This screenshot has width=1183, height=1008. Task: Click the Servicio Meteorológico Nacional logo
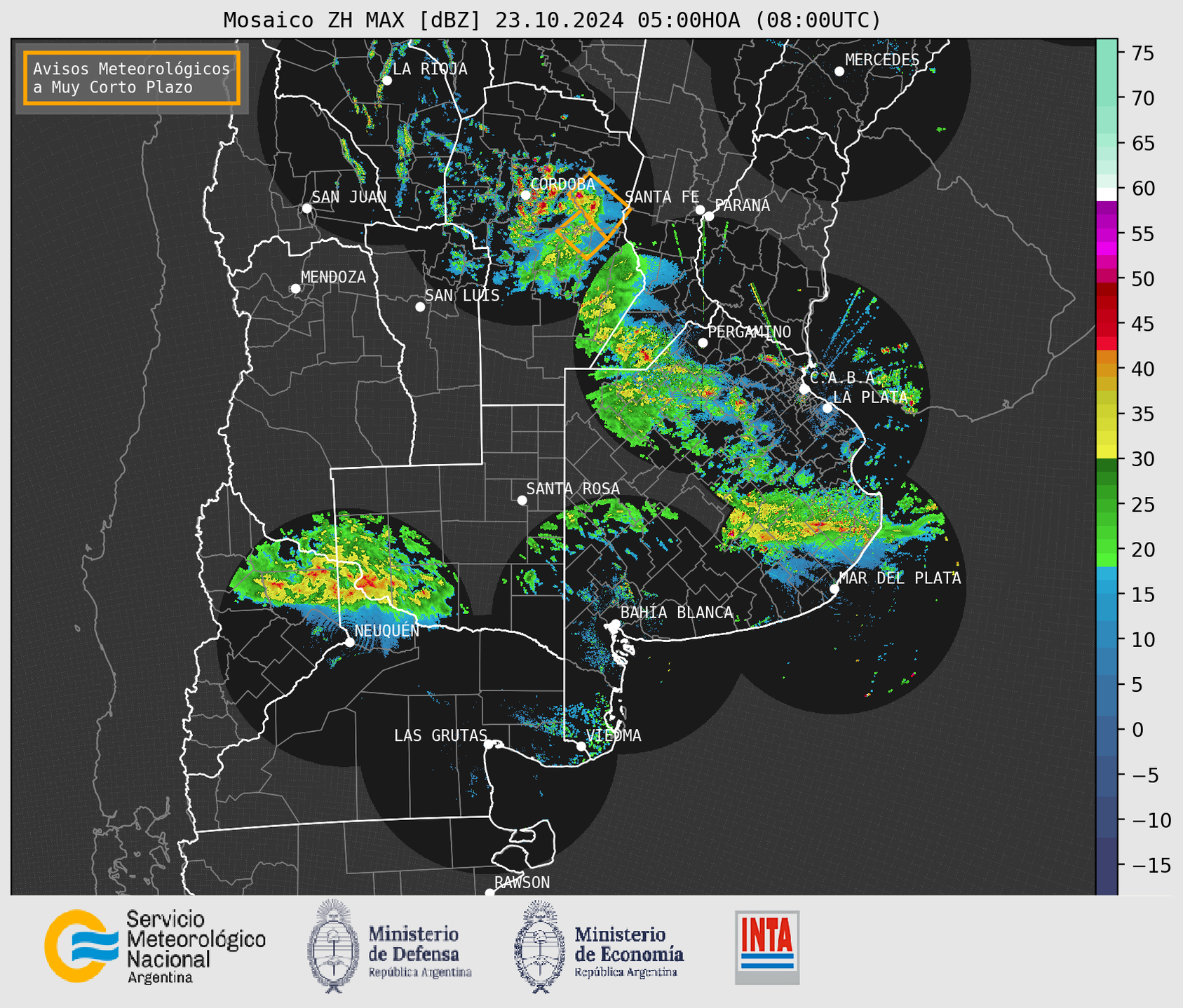(x=155, y=946)
